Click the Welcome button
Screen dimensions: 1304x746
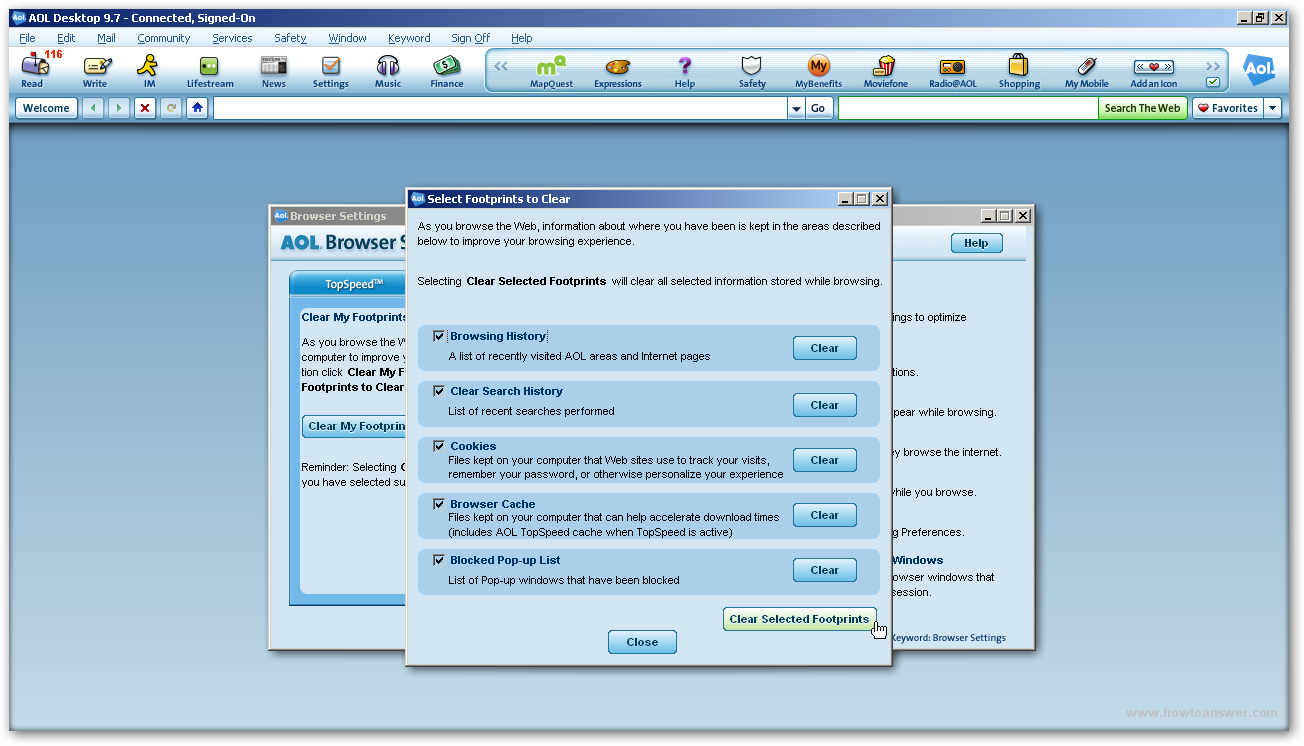click(x=46, y=108)
